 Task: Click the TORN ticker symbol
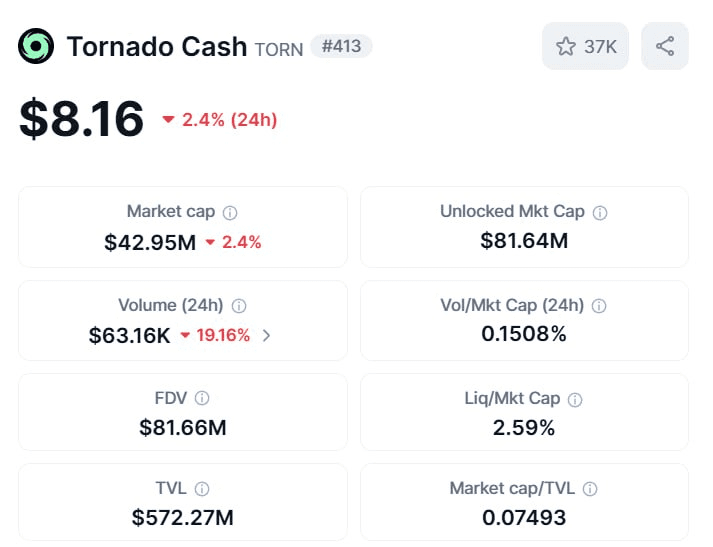279,49
